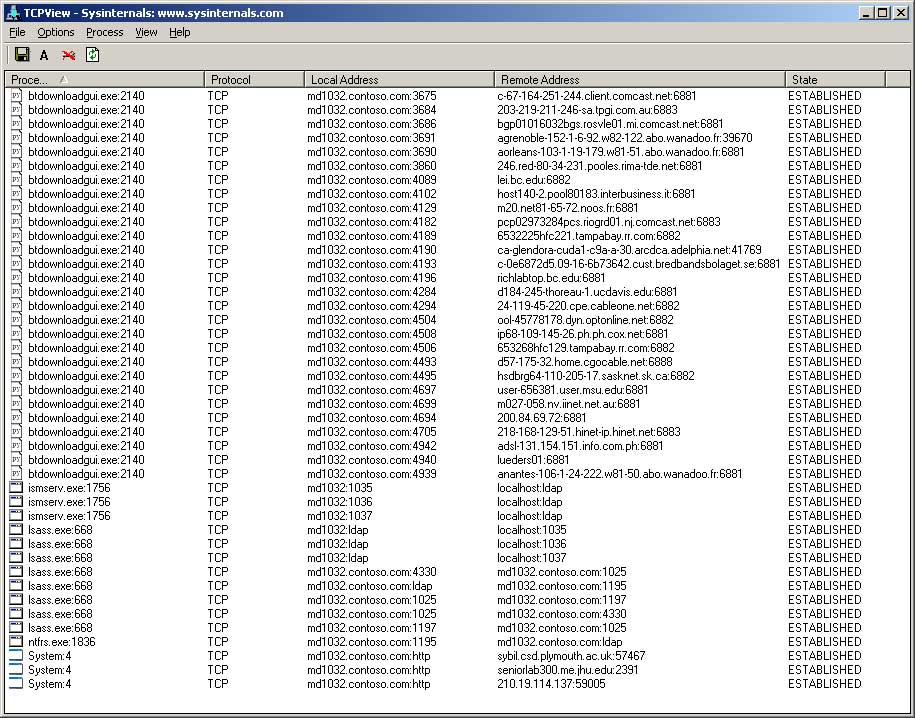Image resolution: width=915 pixels, height=718 pixels.
Task: Select the bgp01016032bgs.rosvle01.mi.comcast.net:6881 entry
Action: pos(610,124)
